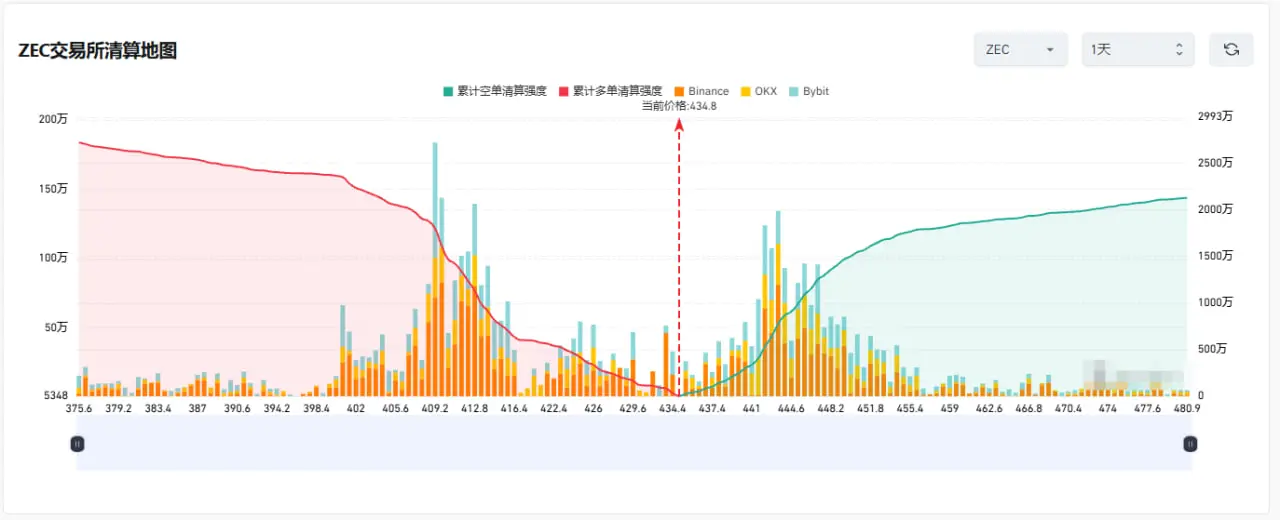Click the right zoom slider handle
Screen dimensions: 1280x520
click(x=1190, y=443)
